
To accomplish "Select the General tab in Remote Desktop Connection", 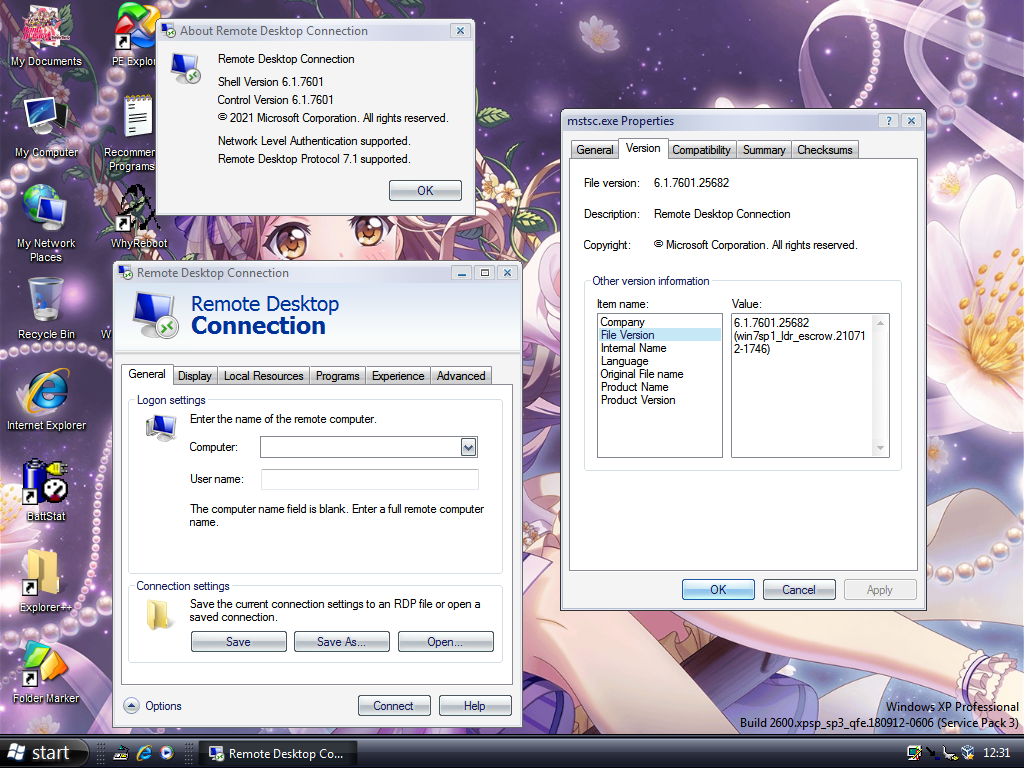I will 147,374.
